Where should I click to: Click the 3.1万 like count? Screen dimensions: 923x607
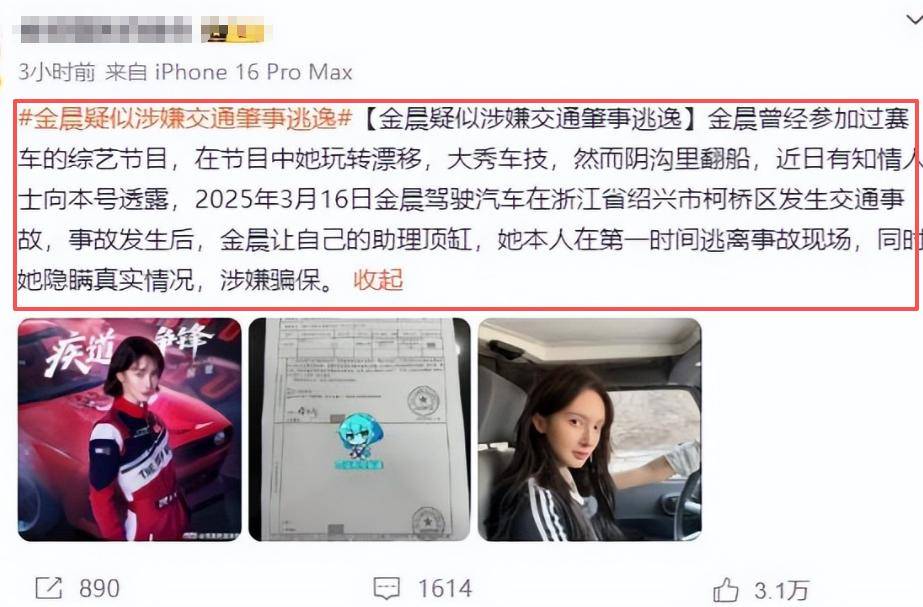pyautogui.click(x=781, y=589)
